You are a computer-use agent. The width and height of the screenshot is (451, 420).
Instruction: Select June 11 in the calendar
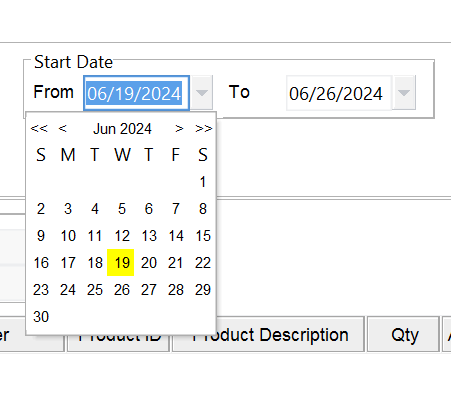[x=95, y=236]
